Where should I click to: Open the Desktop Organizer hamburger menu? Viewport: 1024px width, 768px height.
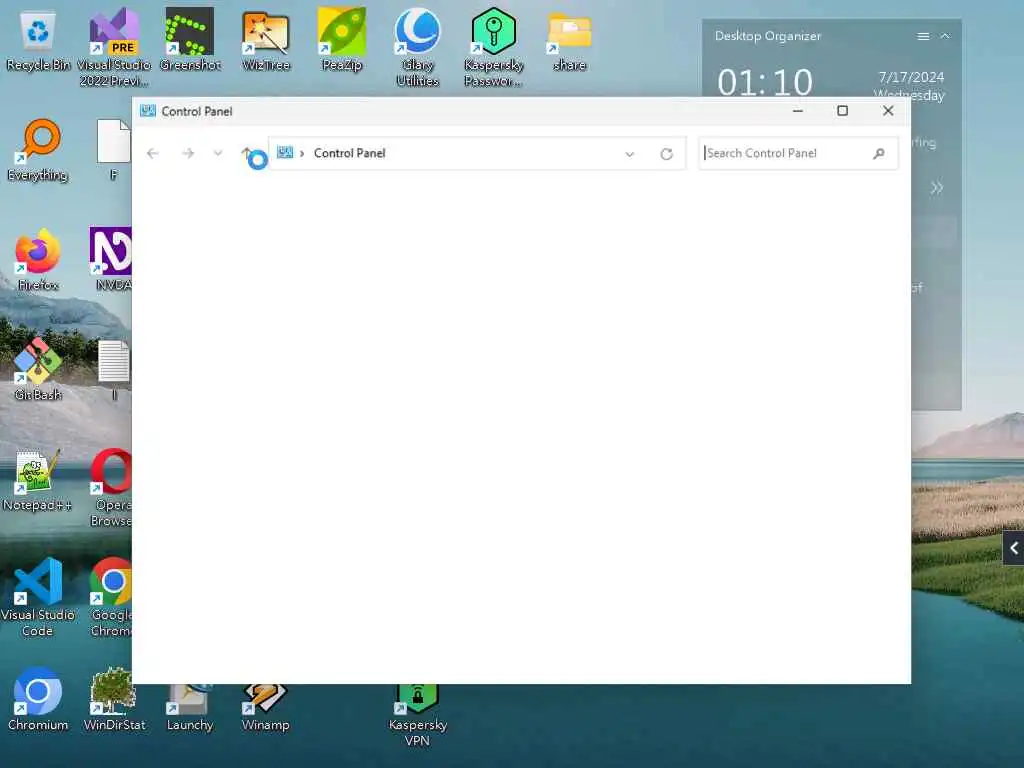tap(923, 37)
